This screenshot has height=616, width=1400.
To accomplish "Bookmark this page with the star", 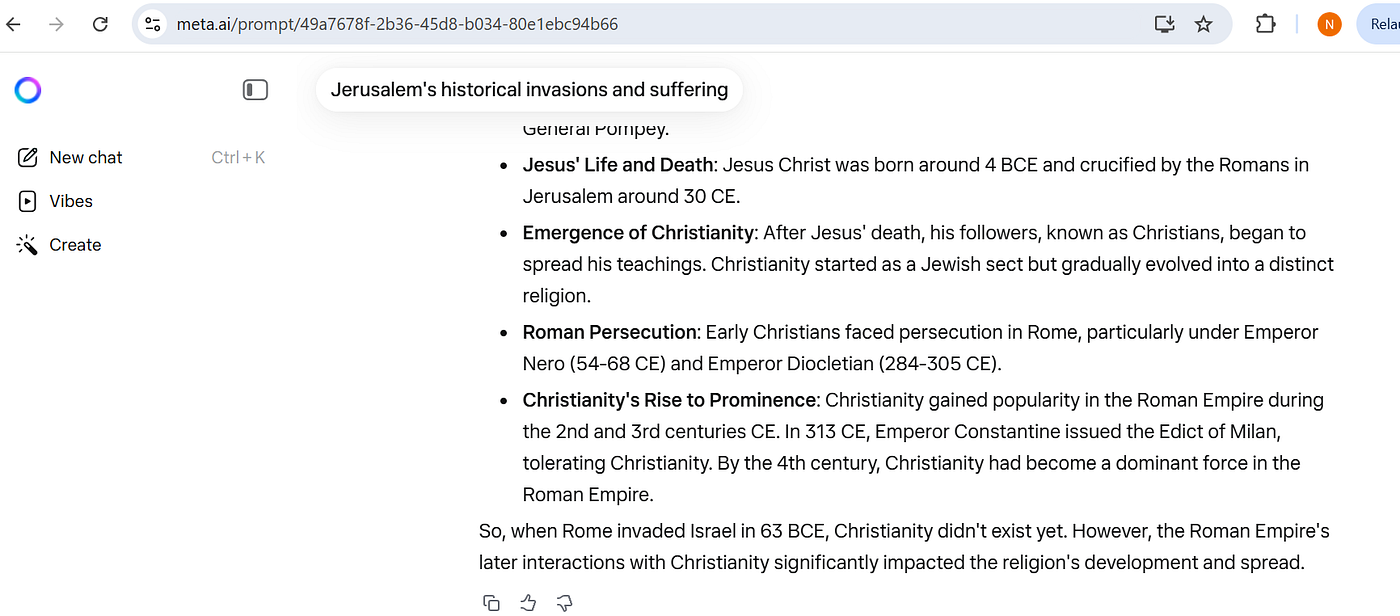I will [1204, 24].
